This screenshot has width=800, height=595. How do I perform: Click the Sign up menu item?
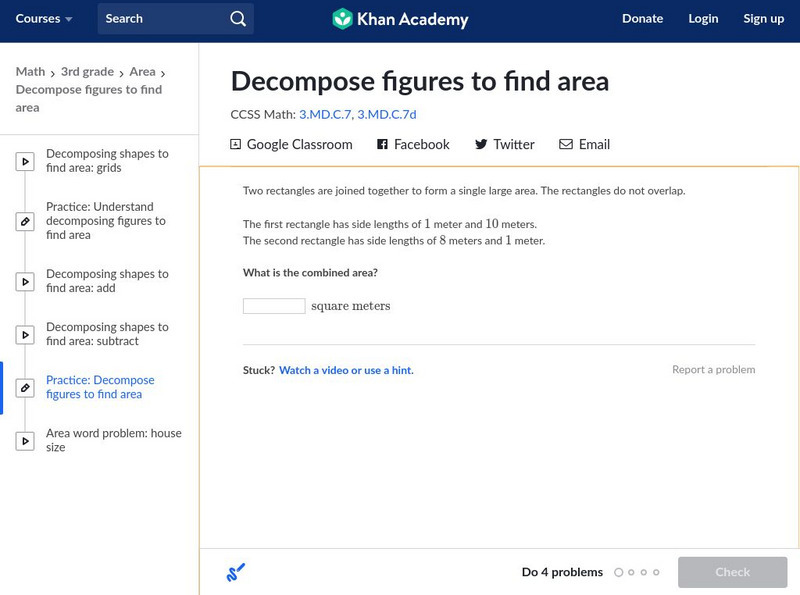coord(764,19)
